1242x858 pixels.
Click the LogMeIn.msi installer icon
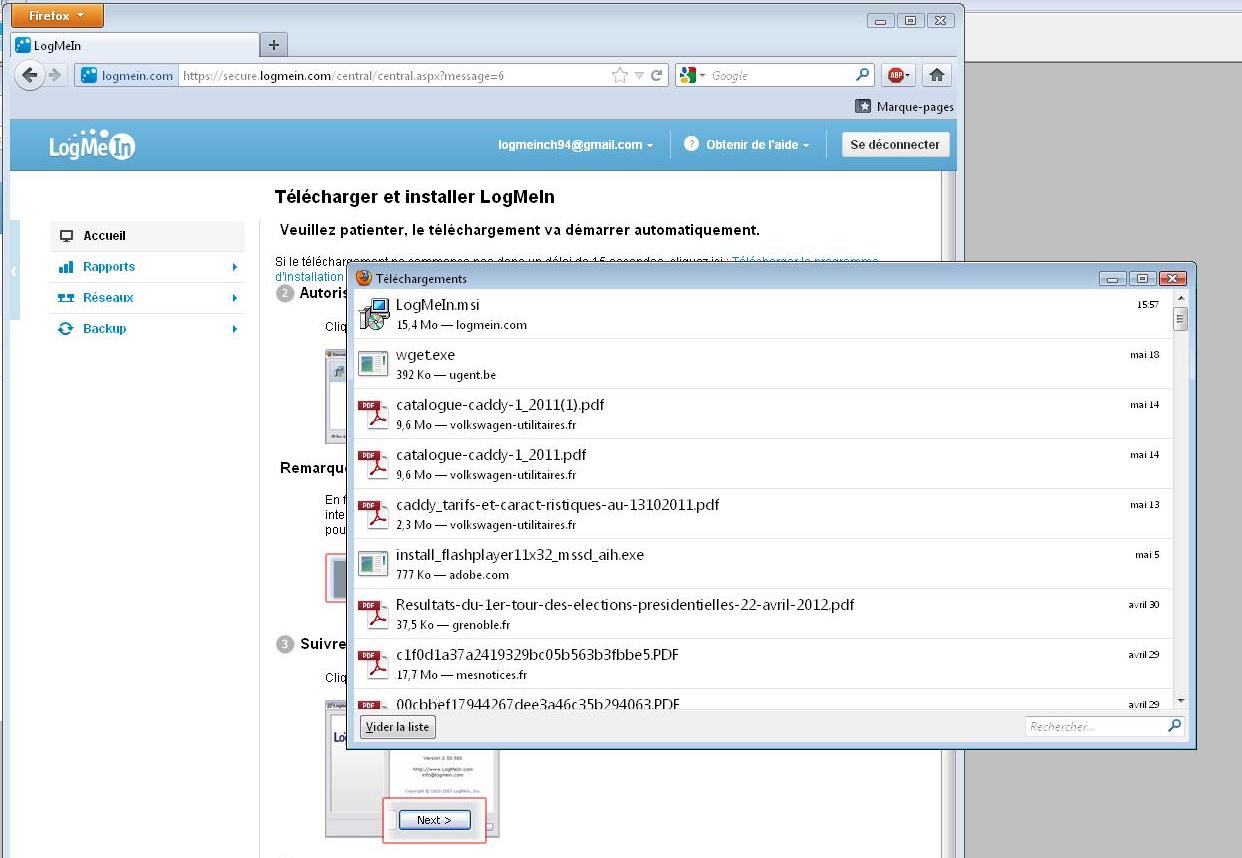pyautogui.click(x=374, y=314)
